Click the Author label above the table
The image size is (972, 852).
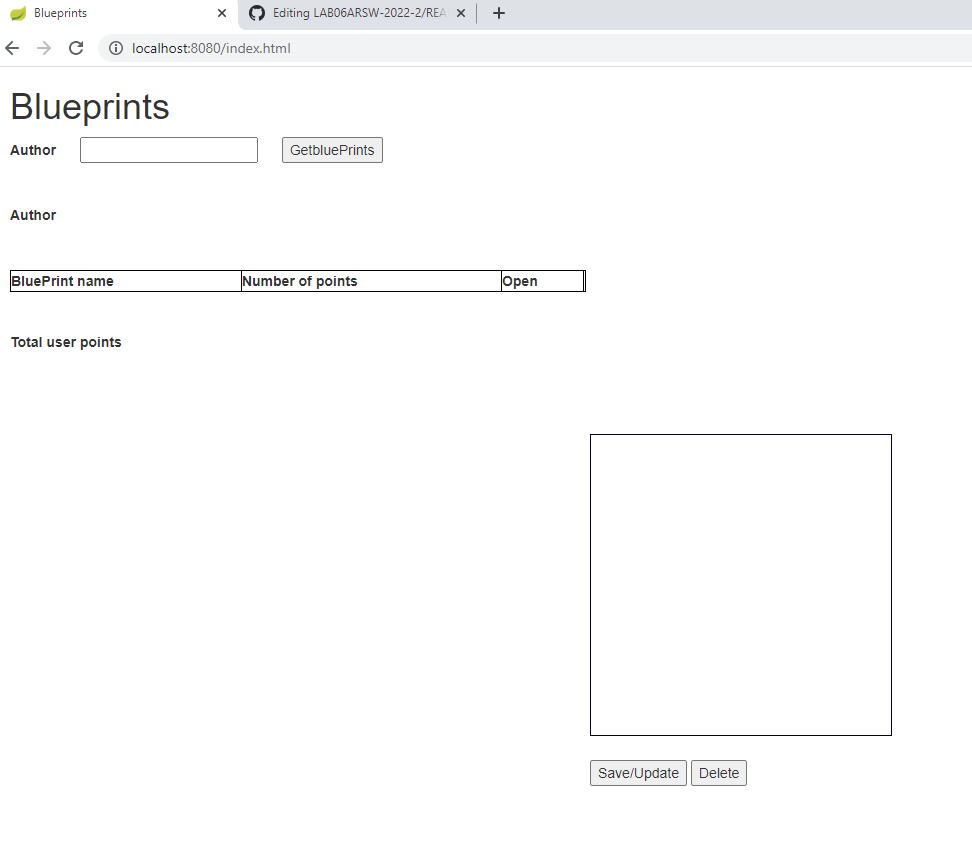pos(33,215)
